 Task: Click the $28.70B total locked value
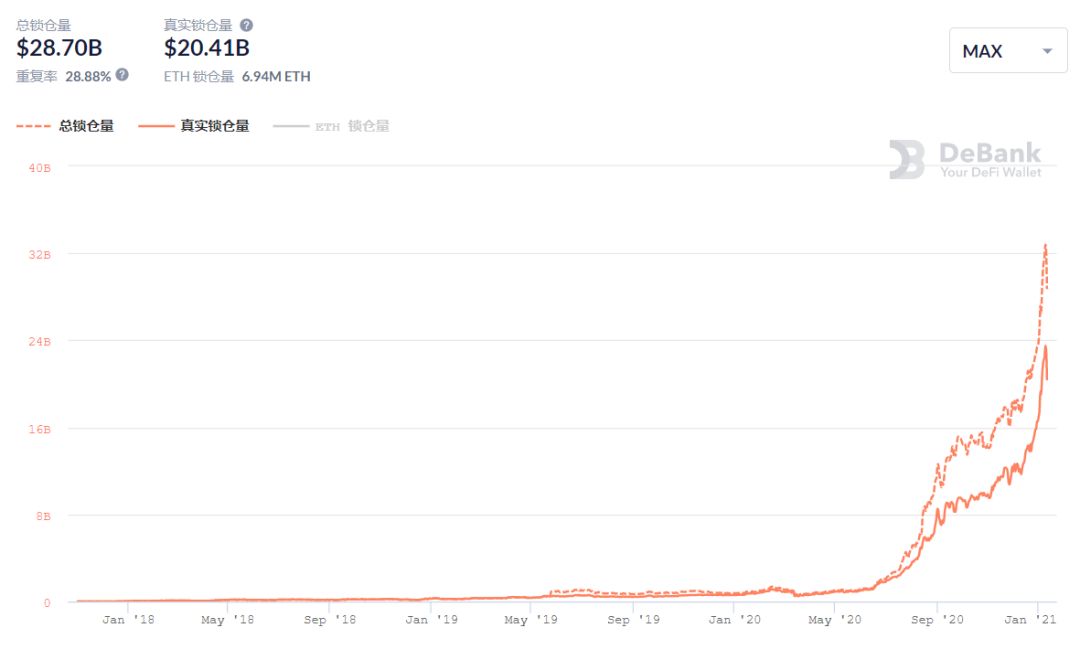[x=59, y=48]
